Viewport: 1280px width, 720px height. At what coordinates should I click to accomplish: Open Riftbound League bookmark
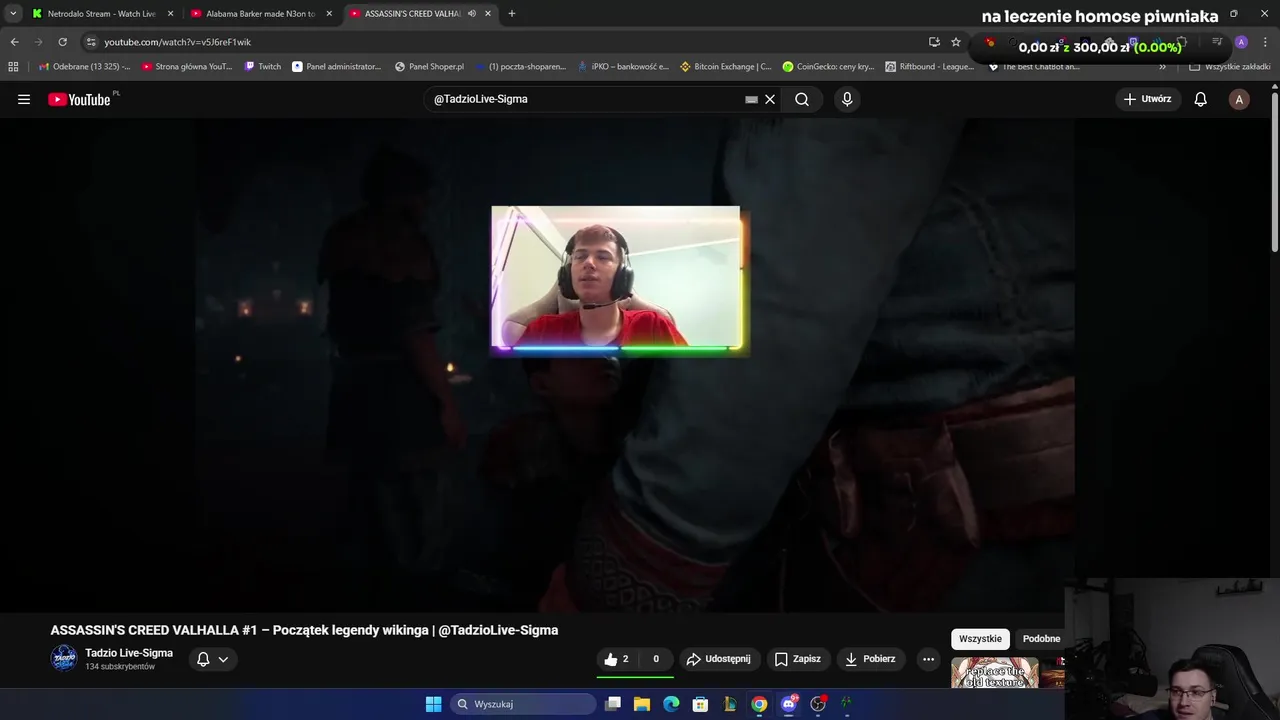click(x=930, y=67)
